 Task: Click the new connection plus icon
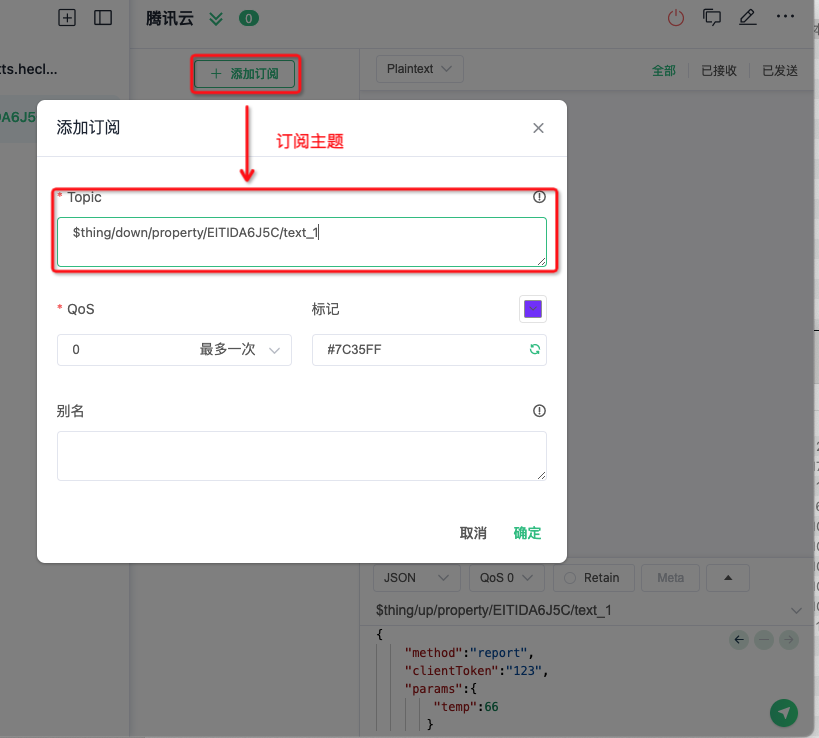pos(67,17)
